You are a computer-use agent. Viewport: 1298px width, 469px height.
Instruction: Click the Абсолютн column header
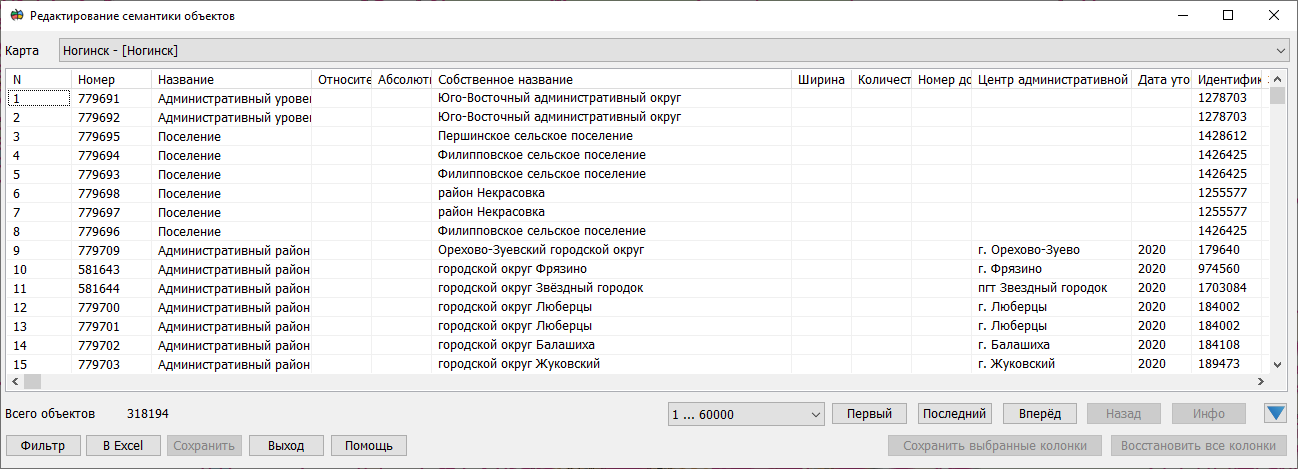[x=401, y=79]
